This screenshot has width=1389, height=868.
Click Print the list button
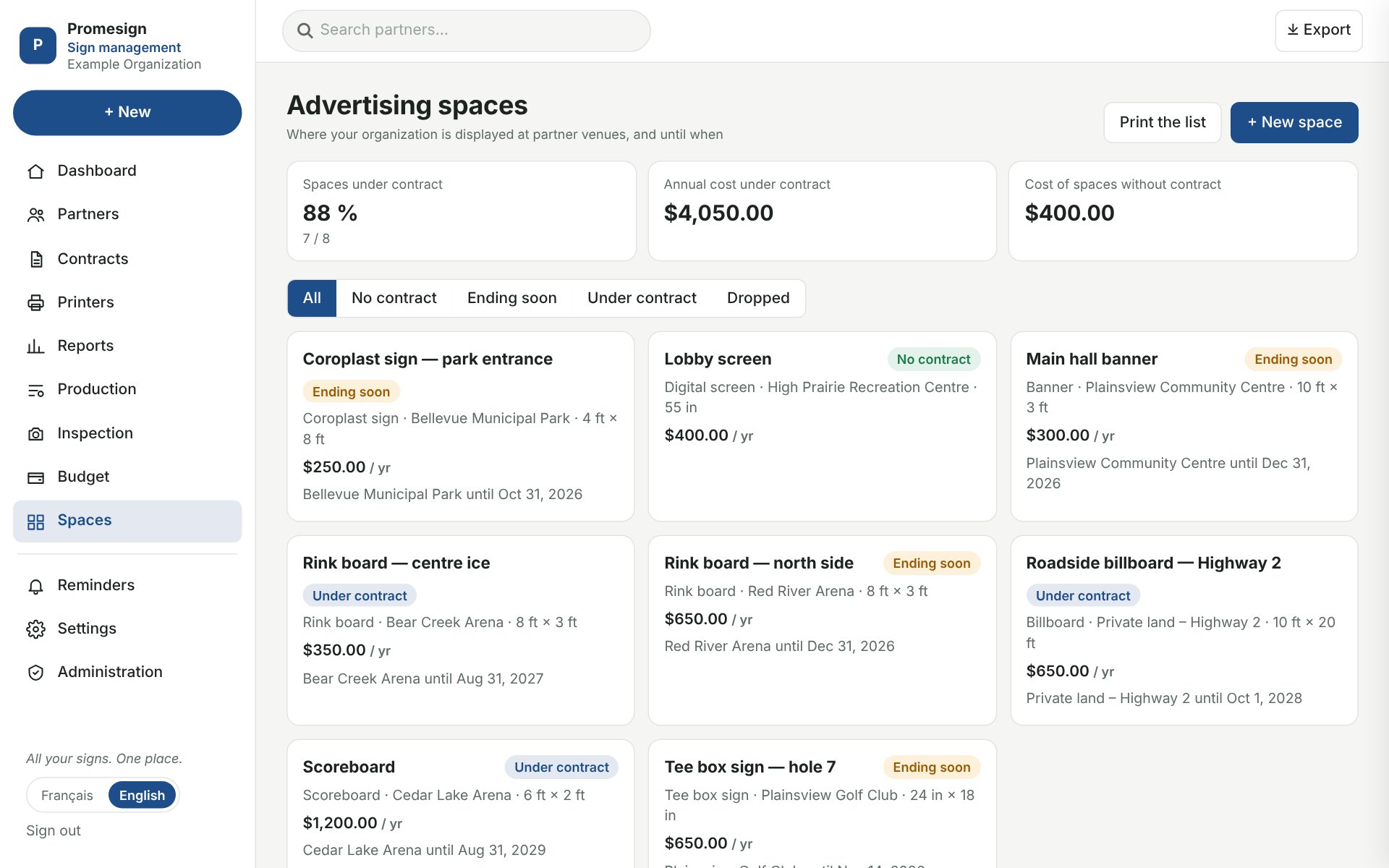pyautogui.click(x=1163, y=122)
